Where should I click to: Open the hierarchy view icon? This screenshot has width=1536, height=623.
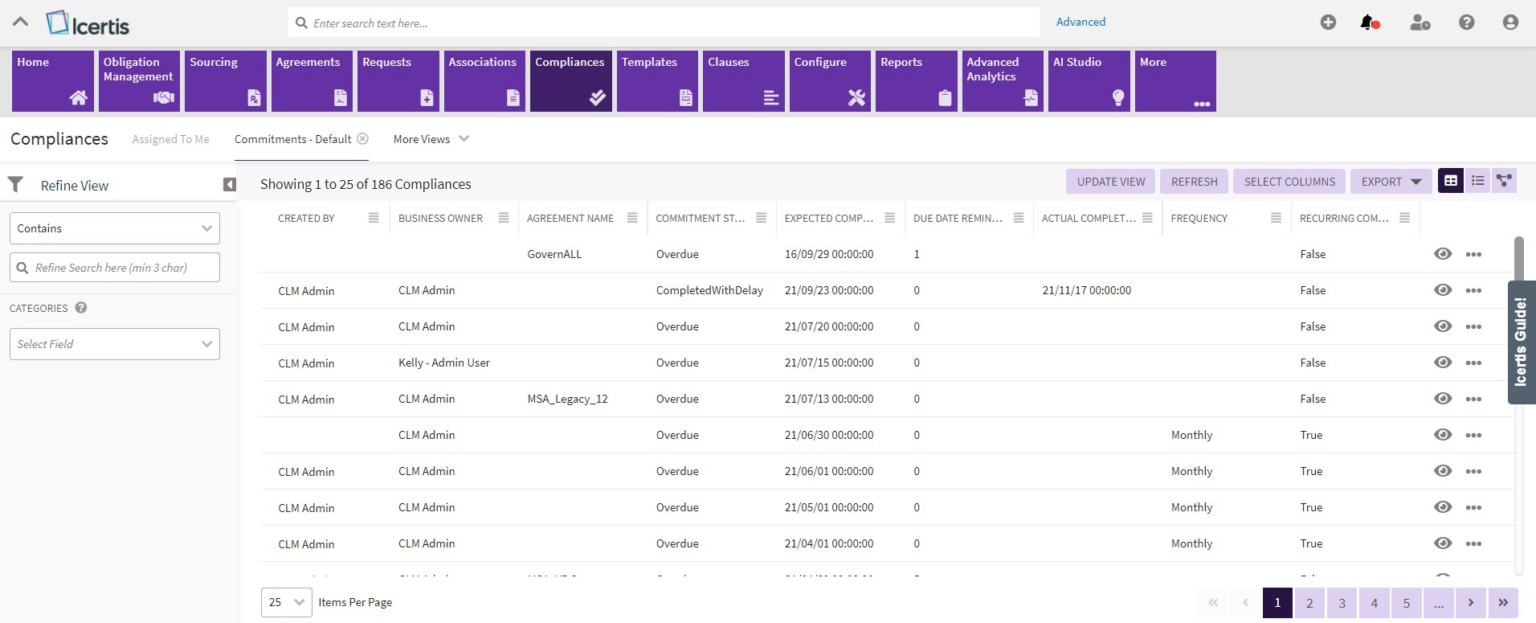1506,181
